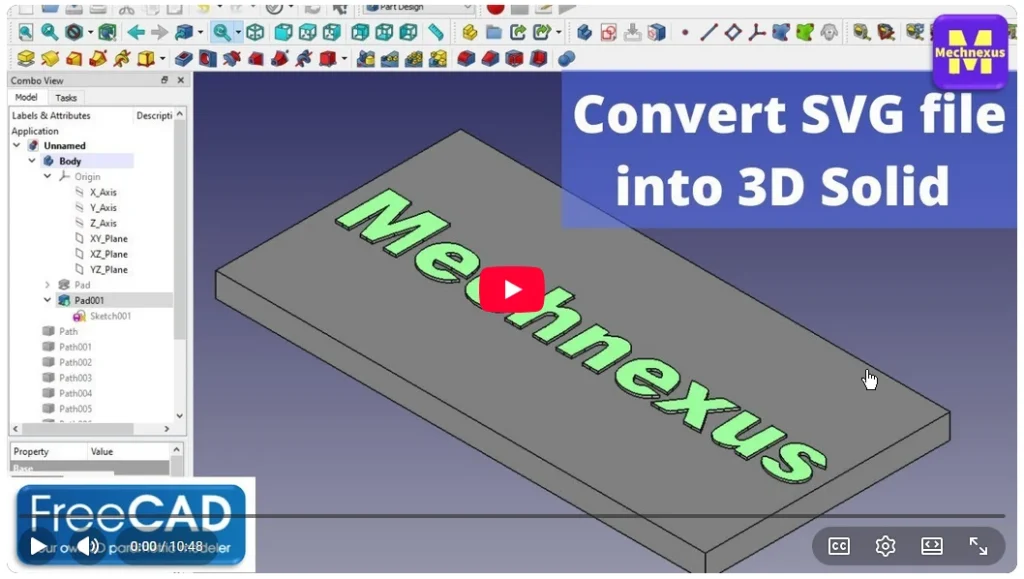Viewport: 1024px width, 579px height.
Task: Mute the video volume
Action: [x=88, y=546]
